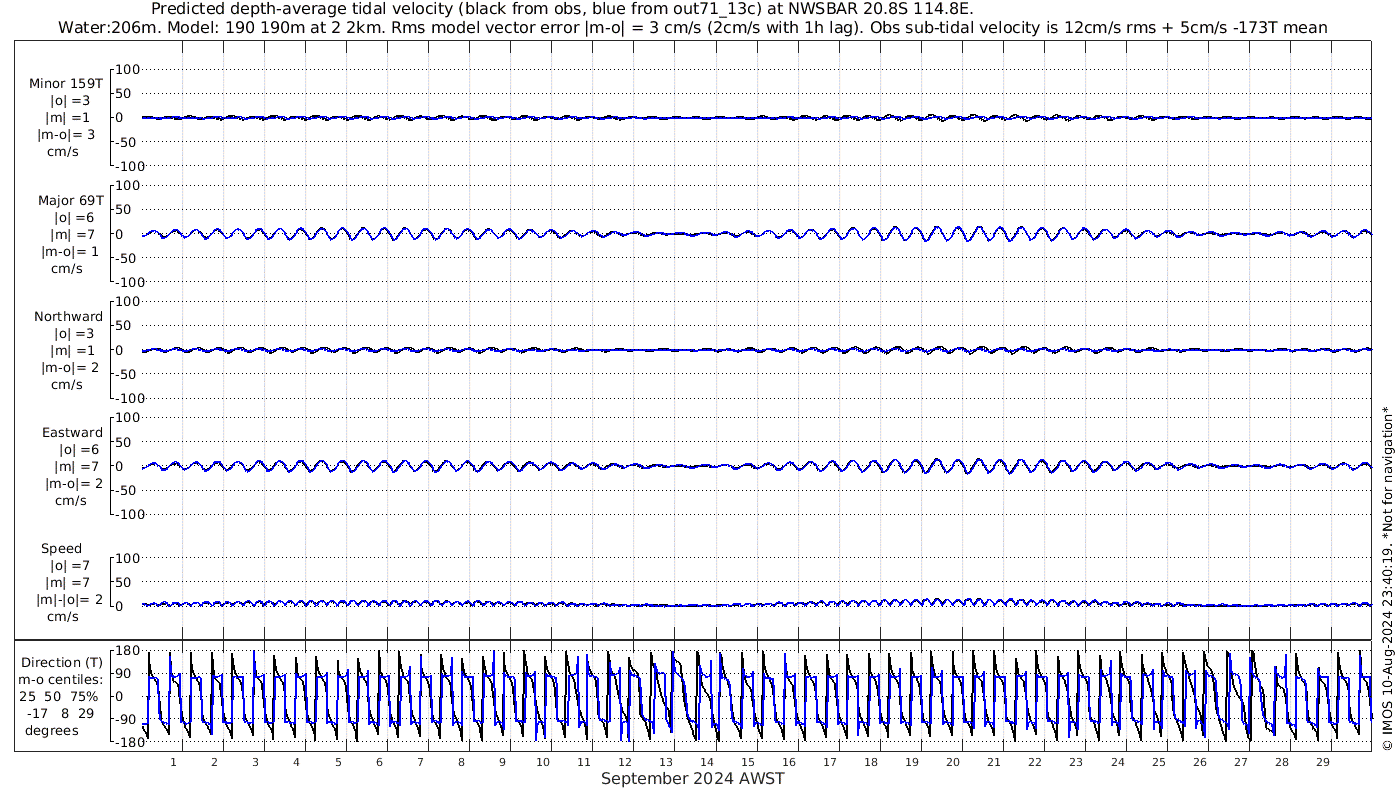The width and height of the screenshot is (1400, 800).
Task: Click the '|m-o|= 3' value under Minor 159T
Action: tap(67, 135)
